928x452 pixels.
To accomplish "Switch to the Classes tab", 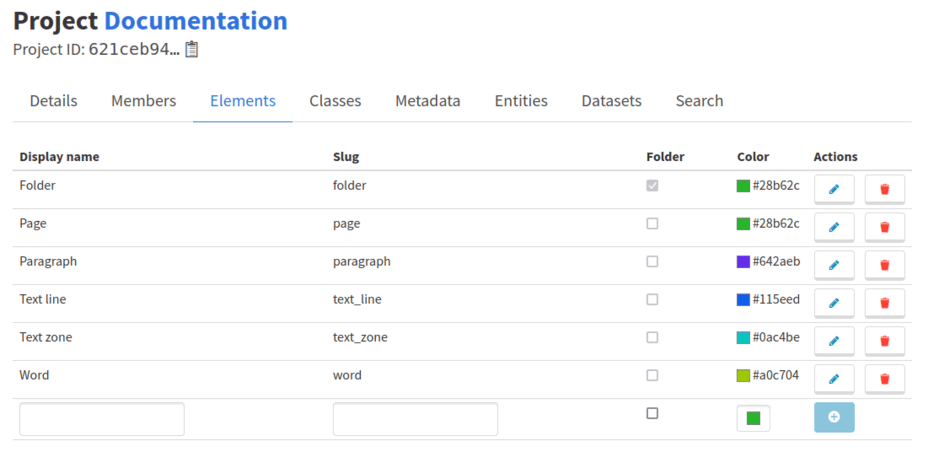I will tap(336, 101).
